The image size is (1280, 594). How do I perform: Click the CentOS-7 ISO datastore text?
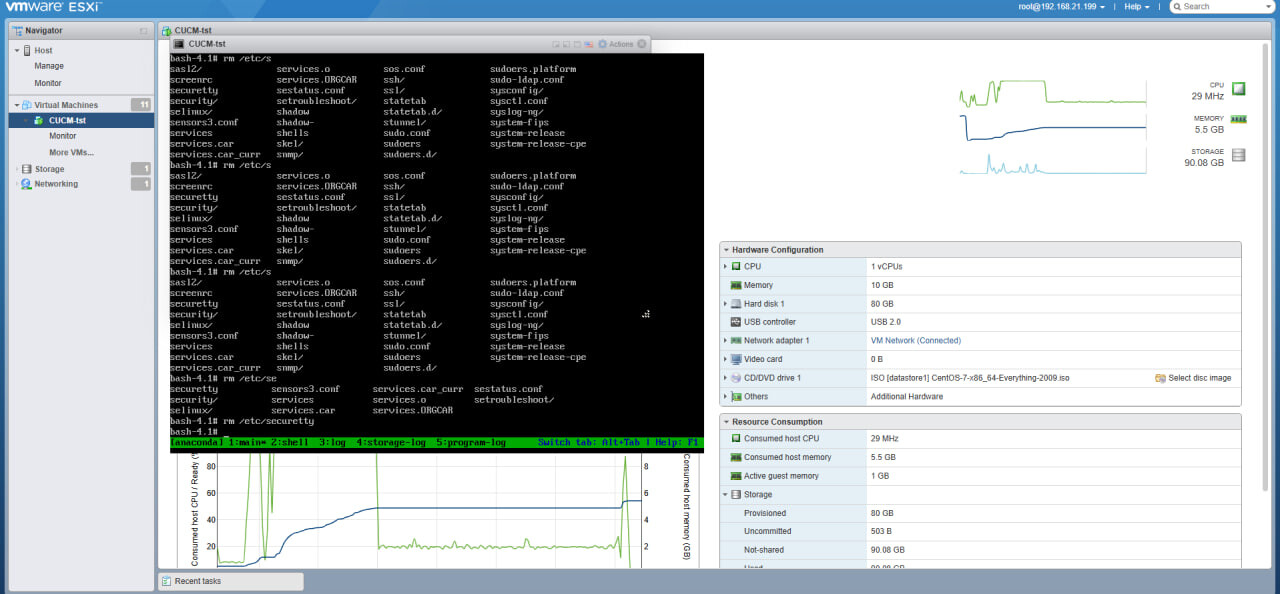pos(970,378)
